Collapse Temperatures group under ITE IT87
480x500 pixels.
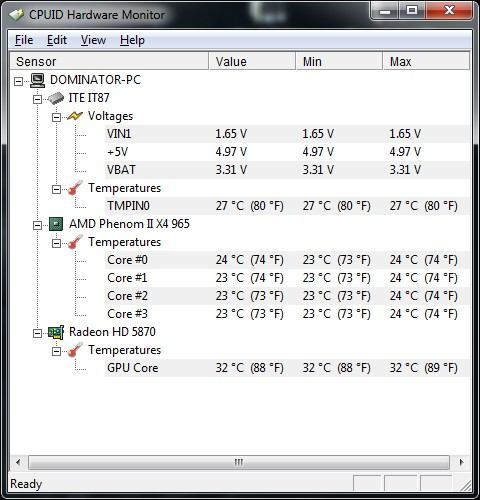pos(56,189)
